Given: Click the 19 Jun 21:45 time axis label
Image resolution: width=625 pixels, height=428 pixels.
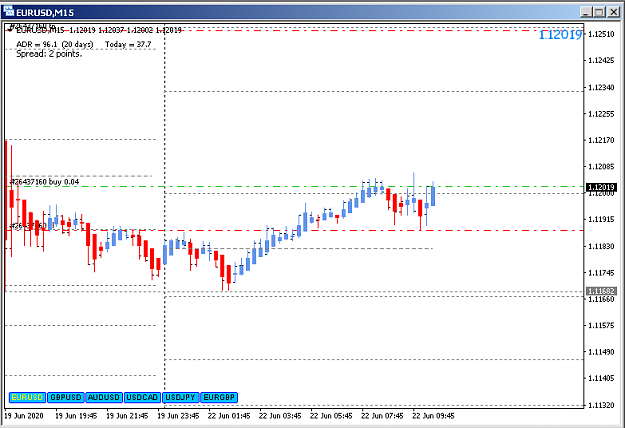Looking at the screenshot, I should pyautogui.click(x=127, y=416).
